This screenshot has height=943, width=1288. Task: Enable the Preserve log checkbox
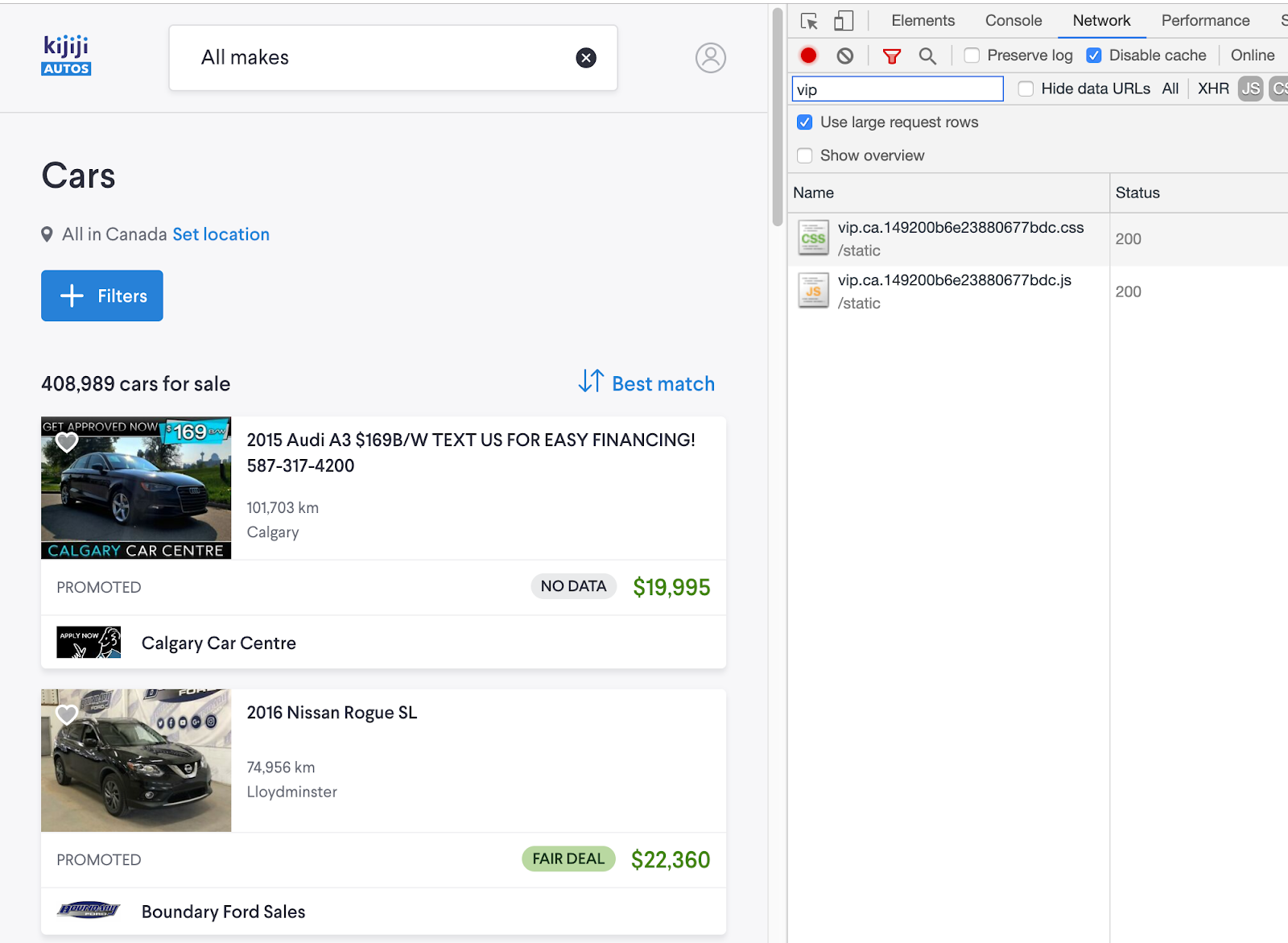coord(972,56)
